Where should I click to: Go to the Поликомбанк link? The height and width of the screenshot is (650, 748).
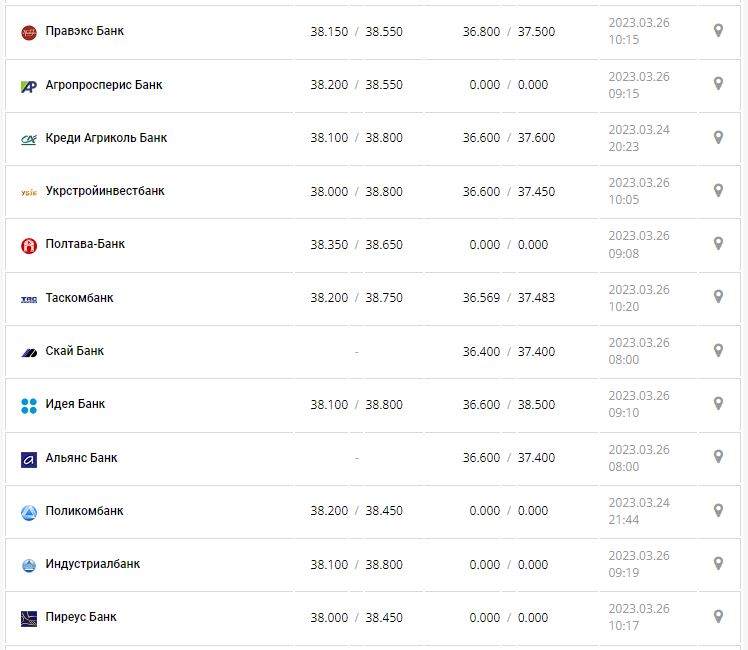[85, 511]
